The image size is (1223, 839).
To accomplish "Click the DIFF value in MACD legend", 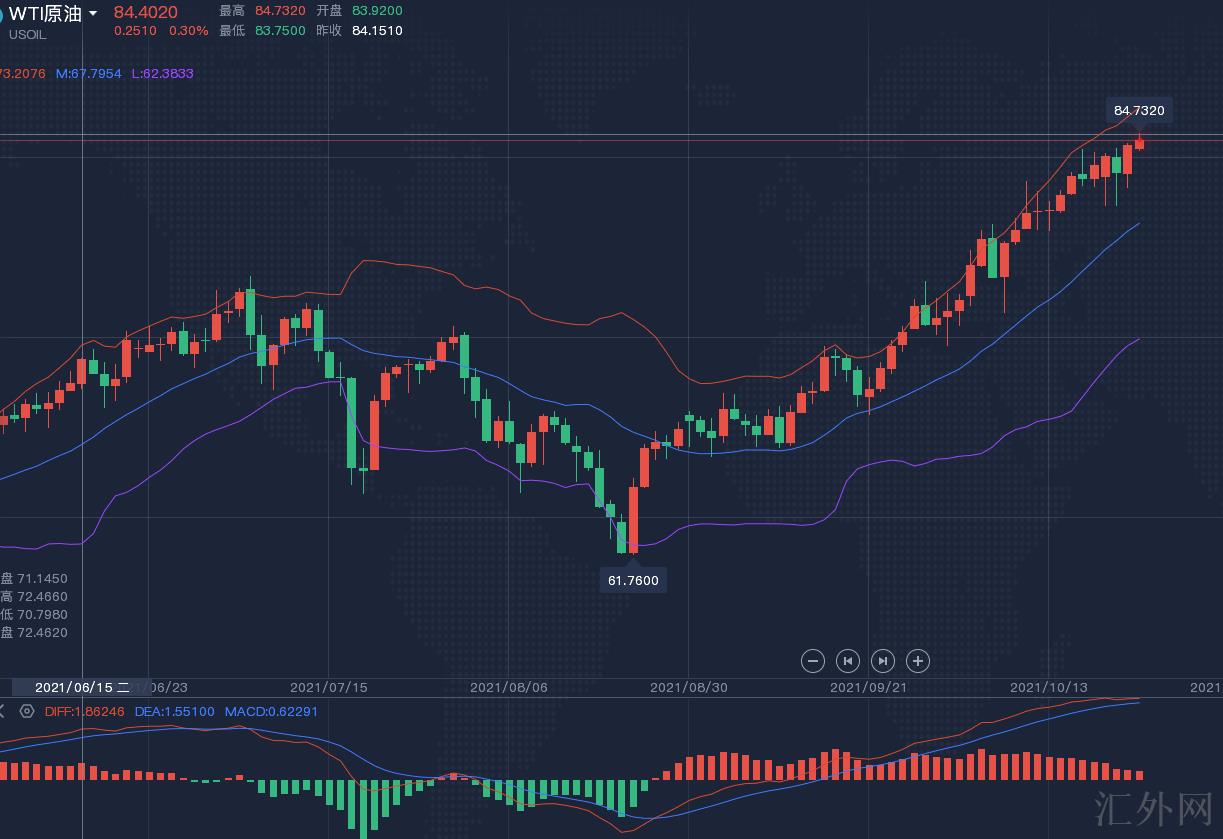I will tap(85, 711).
